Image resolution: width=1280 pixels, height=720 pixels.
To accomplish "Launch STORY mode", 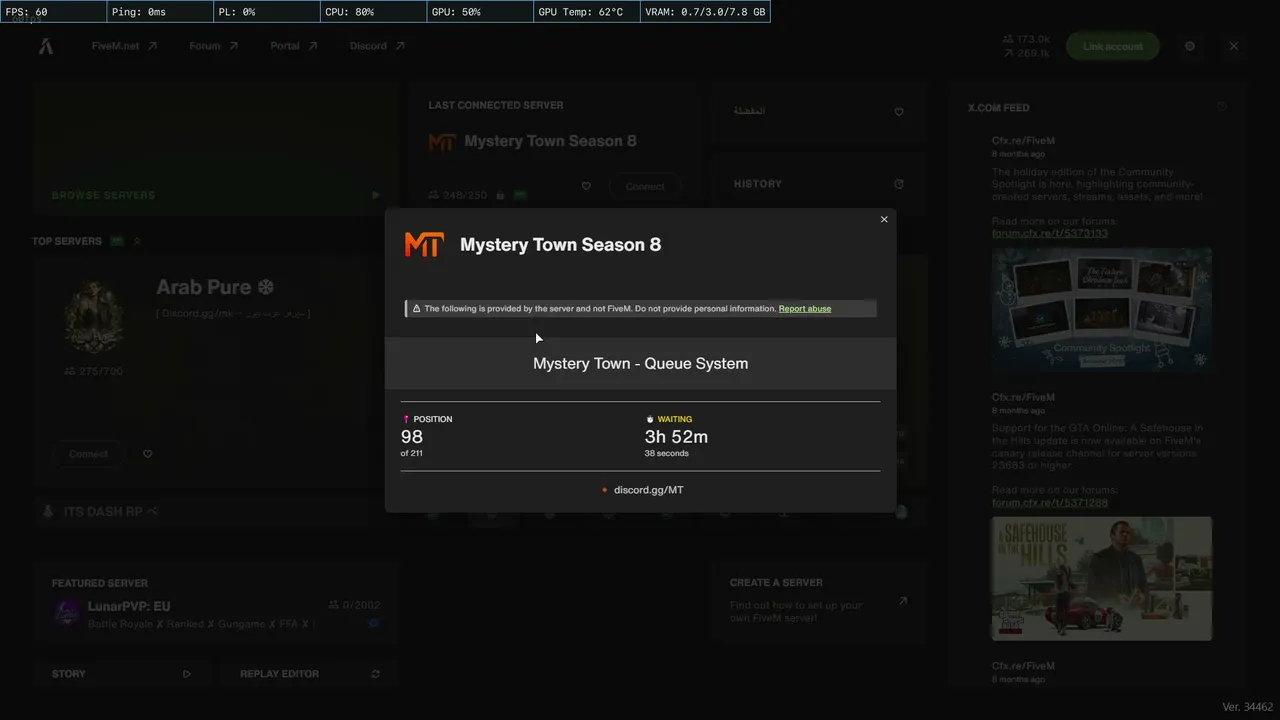I will click(121, 674).
